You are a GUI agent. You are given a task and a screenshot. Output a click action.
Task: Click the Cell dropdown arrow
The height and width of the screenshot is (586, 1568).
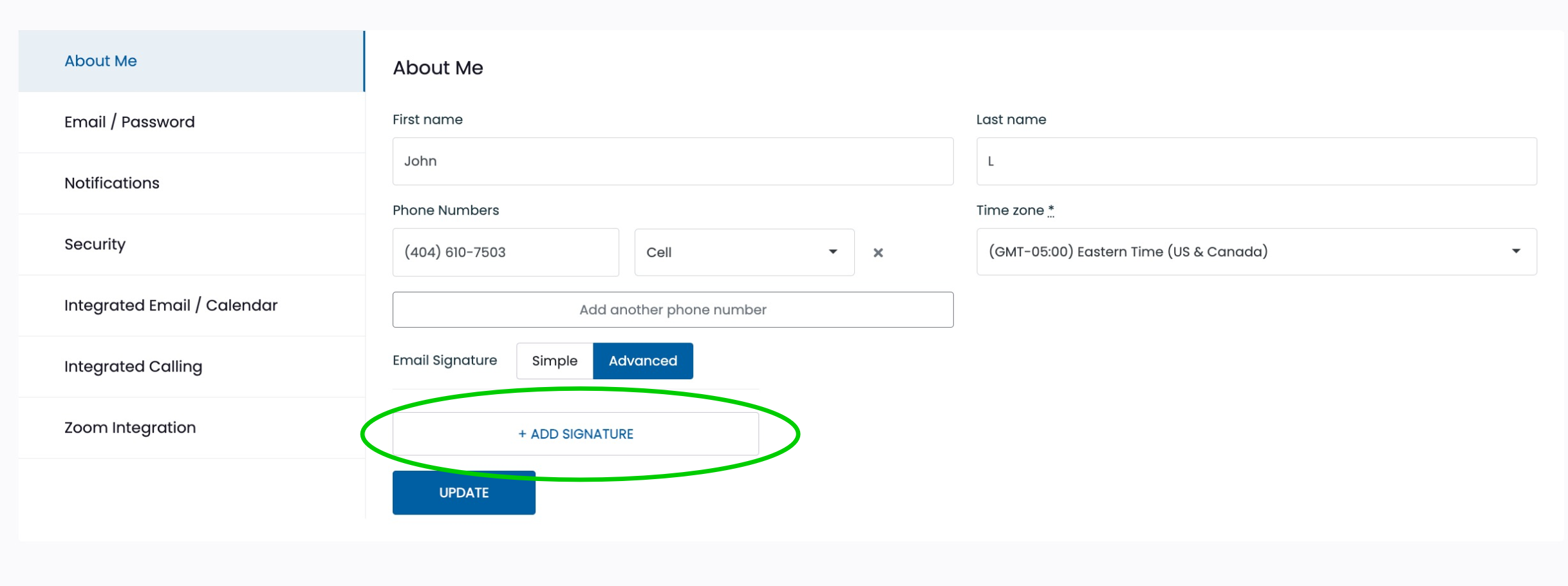click(x=833, y=252)
